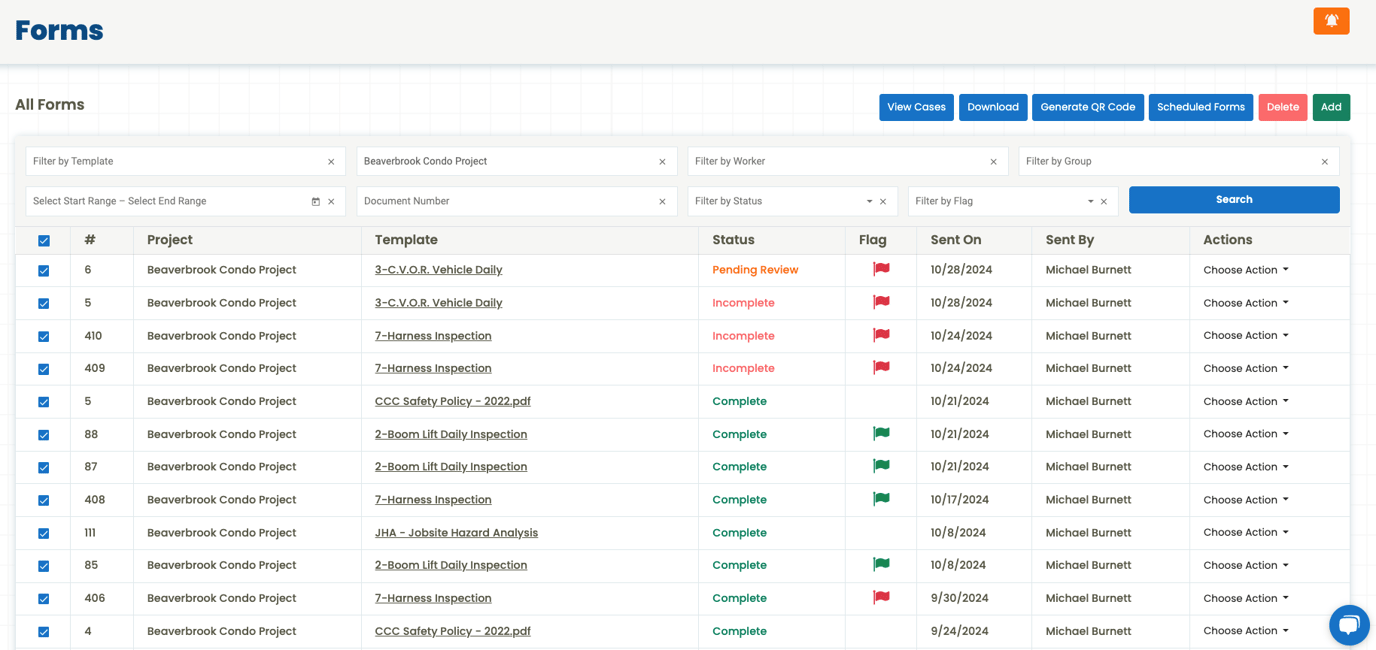Clear the Filter by Worker field
This screenshot has width=1376, height=650.
coord(993,162)
